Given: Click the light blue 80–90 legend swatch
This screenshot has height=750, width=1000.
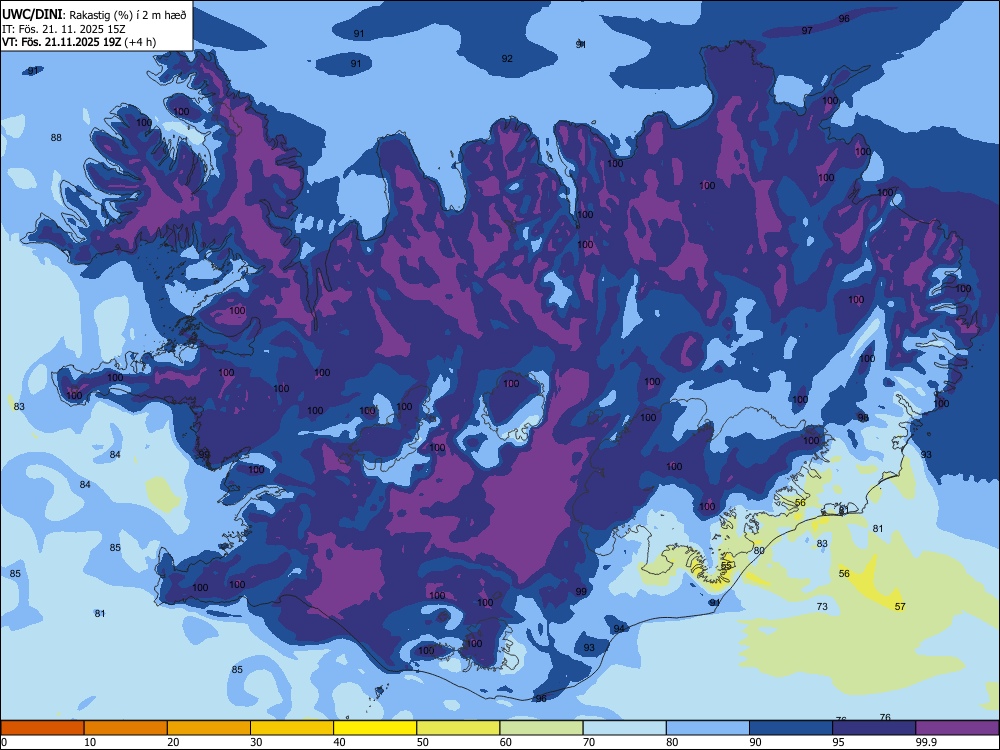Looking at the screenshot, I should [708, 728].
